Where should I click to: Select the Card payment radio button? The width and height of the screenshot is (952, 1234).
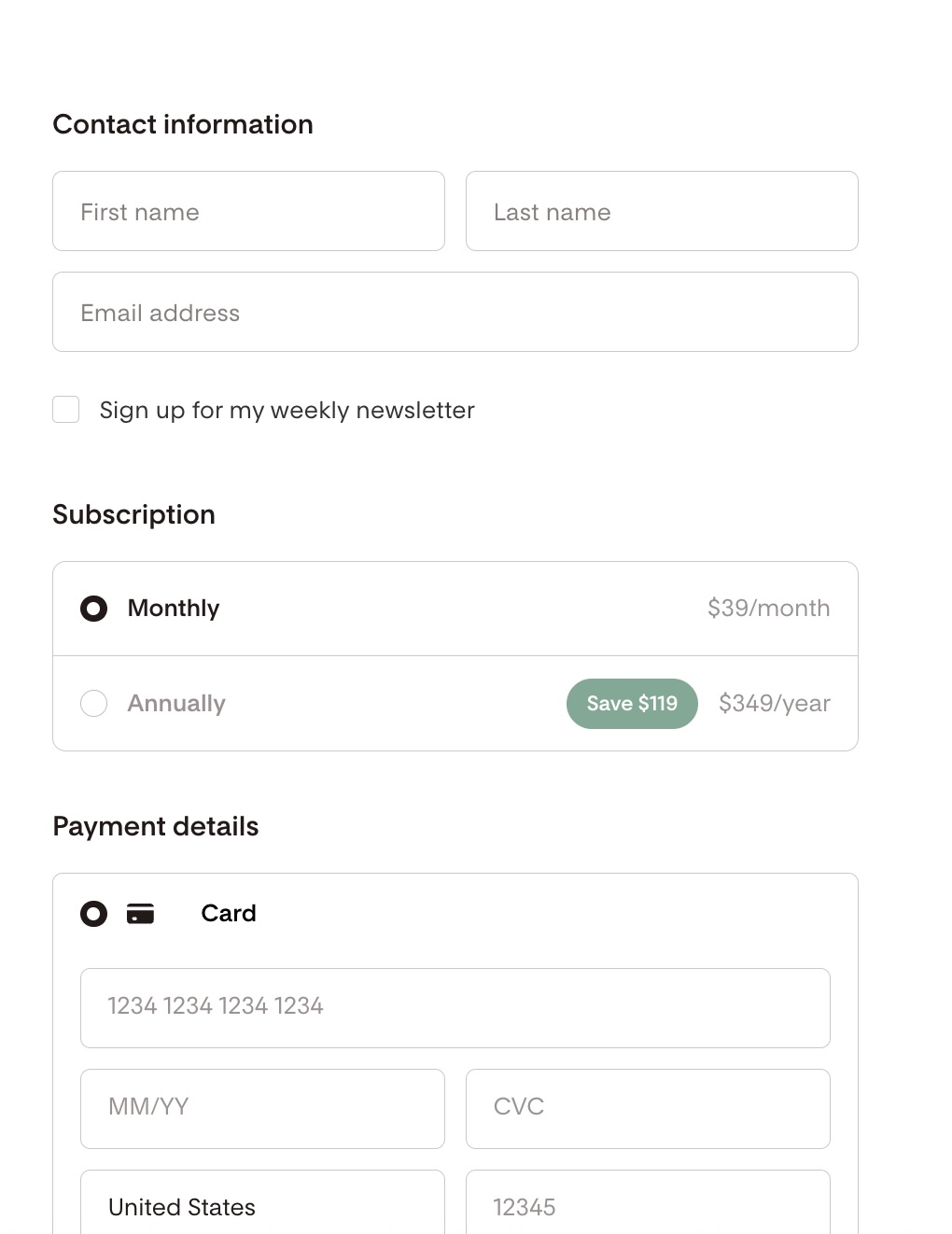pyautogui.click(x=93, y=914)
